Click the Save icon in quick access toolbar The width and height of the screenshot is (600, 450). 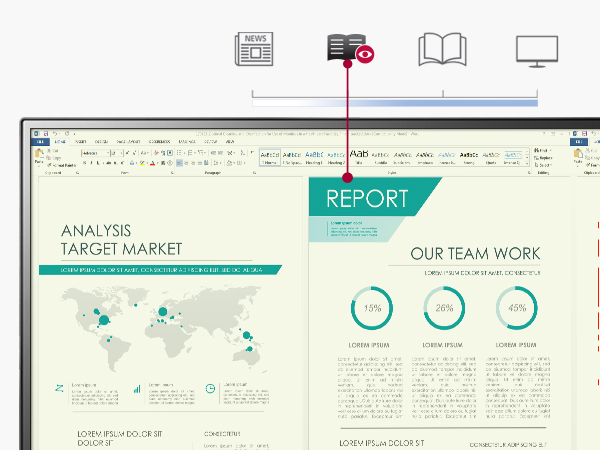(x=44, y=133)
